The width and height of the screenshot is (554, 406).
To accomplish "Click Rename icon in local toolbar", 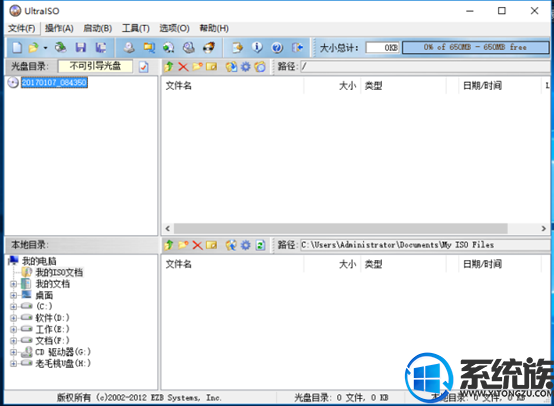I will point(211,245).
